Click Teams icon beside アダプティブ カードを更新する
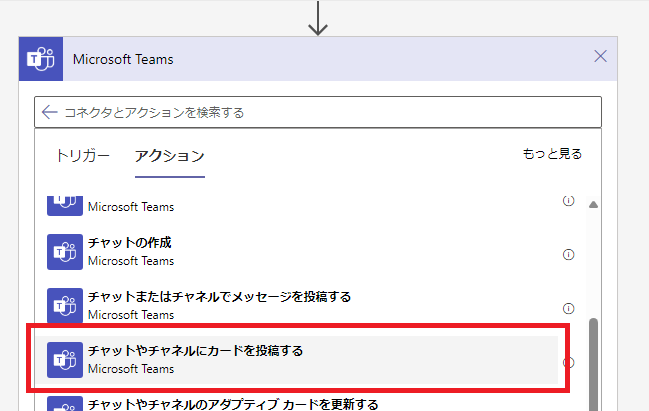 [x=64, y=403]
